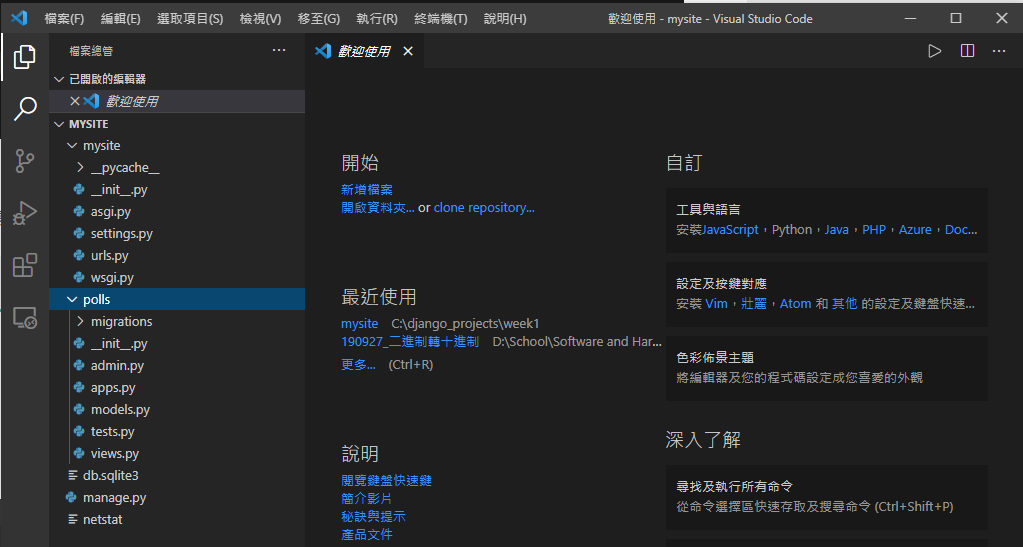Open the Extensions view

pyautogui.click(x=25, y=266)
